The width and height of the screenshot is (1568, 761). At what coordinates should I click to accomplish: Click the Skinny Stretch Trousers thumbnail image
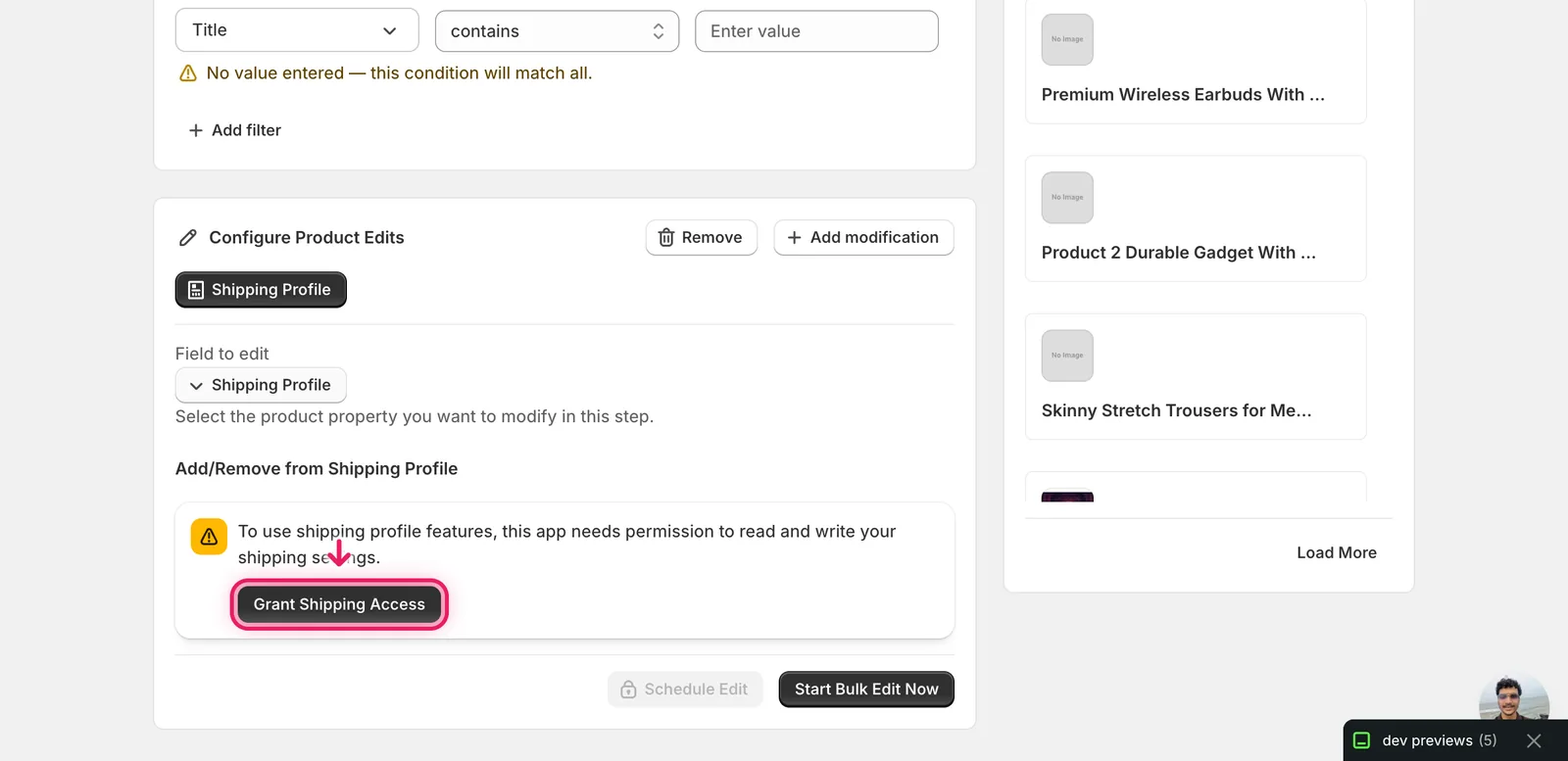pyautogui.click(x=1067, y=356)
